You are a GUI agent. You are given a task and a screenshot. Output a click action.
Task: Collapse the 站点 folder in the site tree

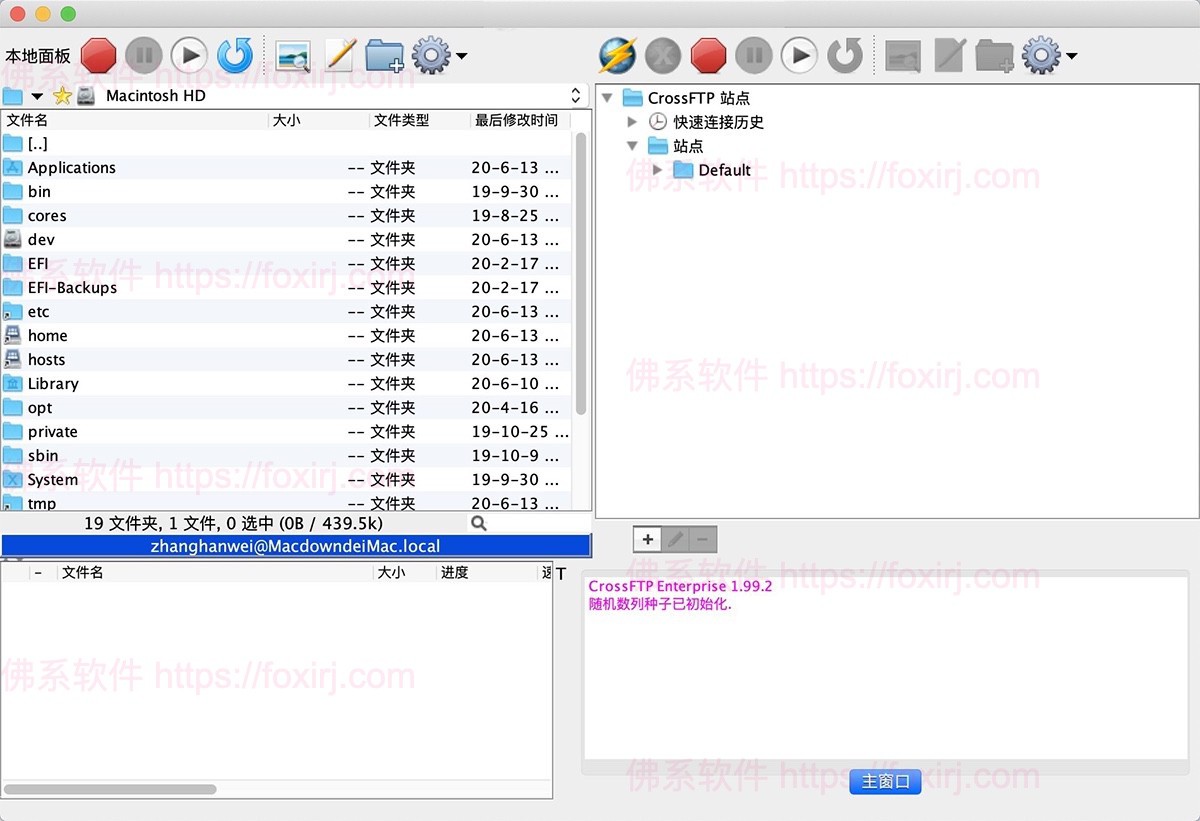tap(632, 145)
